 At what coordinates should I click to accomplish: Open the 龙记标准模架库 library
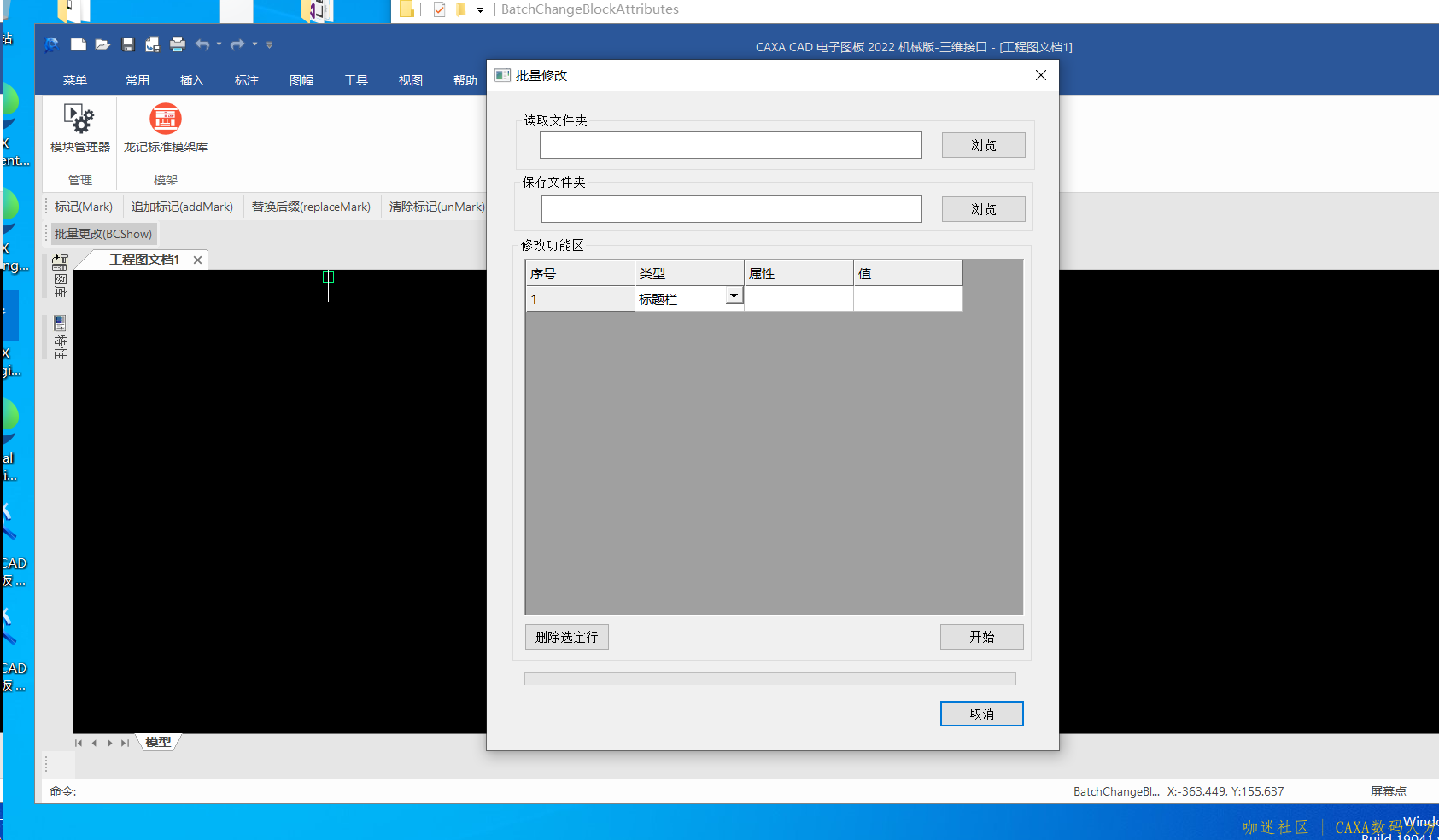coord(166,128)
